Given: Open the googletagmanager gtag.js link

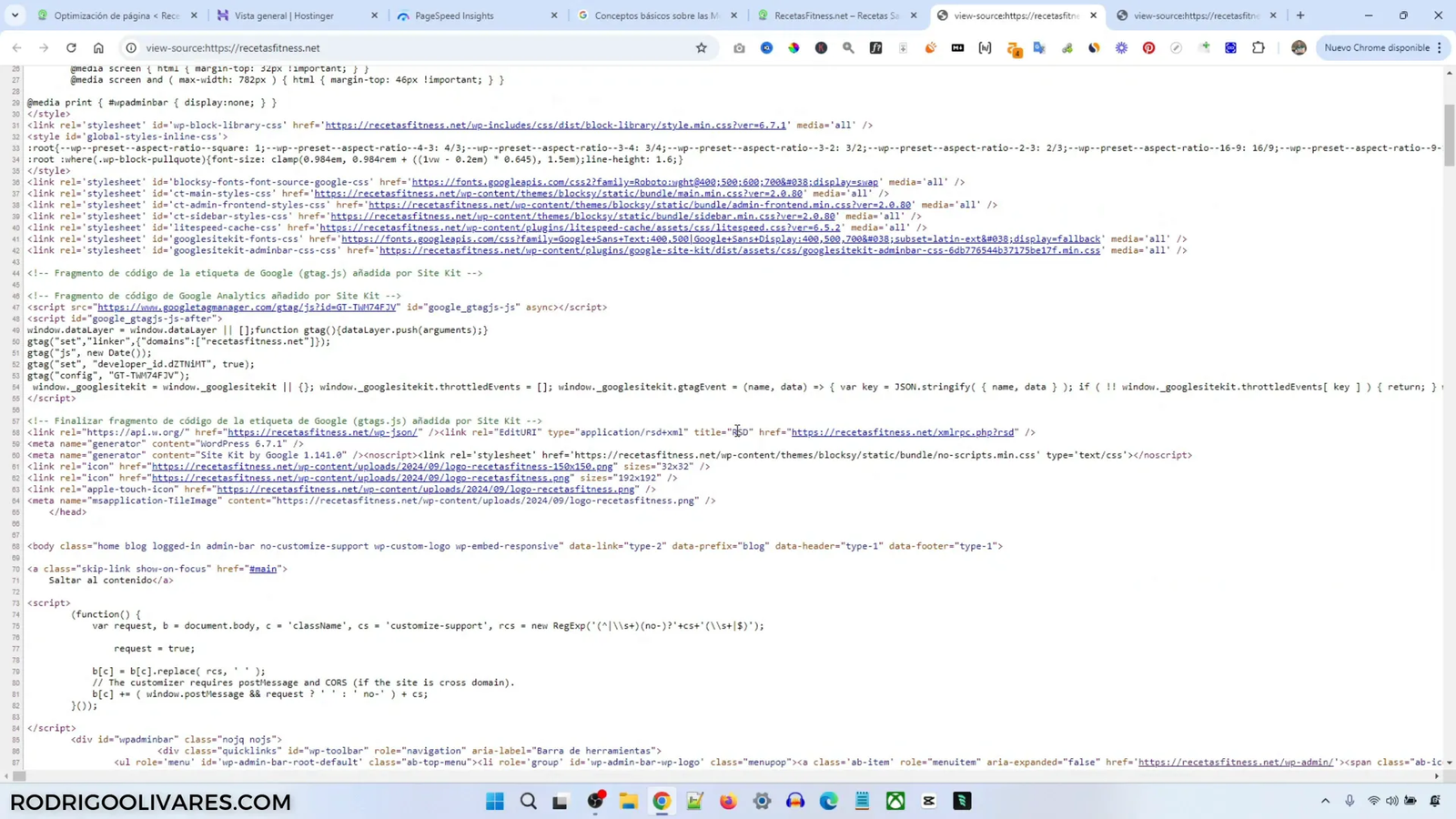Looking at the screenshot, I should coord(248,307).
